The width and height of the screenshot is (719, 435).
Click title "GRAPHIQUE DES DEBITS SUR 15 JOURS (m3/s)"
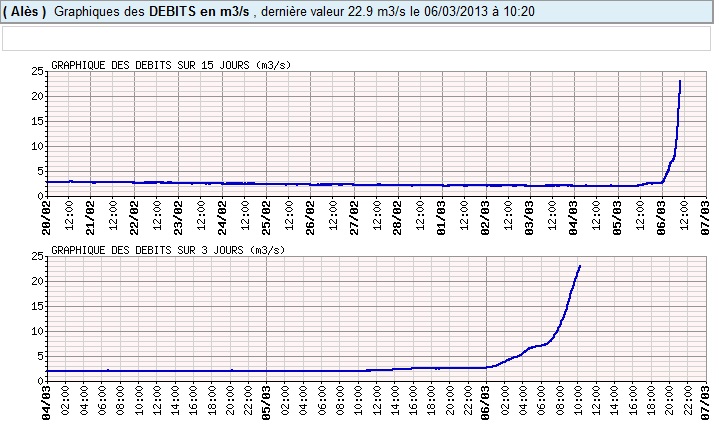coord(171,65)
